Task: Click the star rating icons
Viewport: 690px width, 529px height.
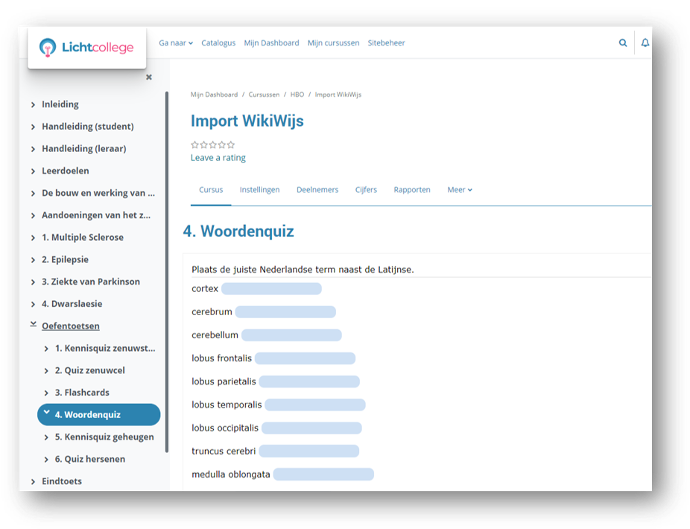Action: [212, 145]
